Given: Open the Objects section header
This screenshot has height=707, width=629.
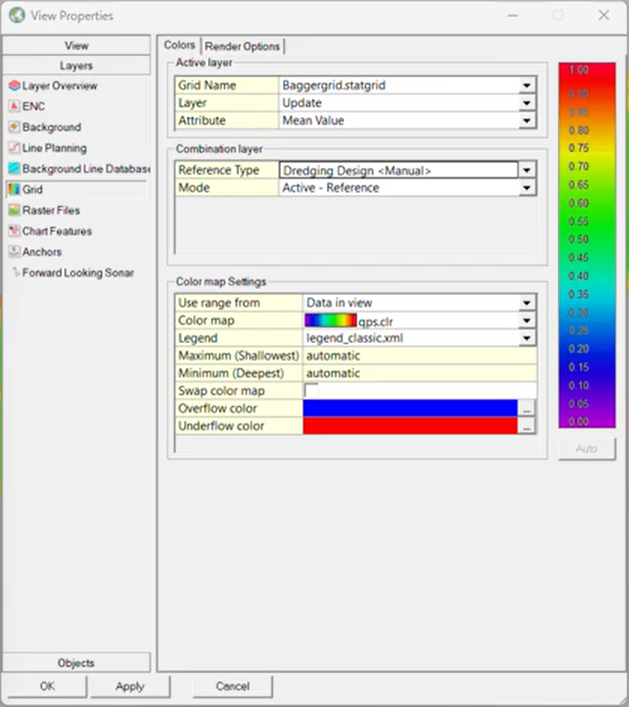Looking at the screenshot, I should [x=76, y=663].
